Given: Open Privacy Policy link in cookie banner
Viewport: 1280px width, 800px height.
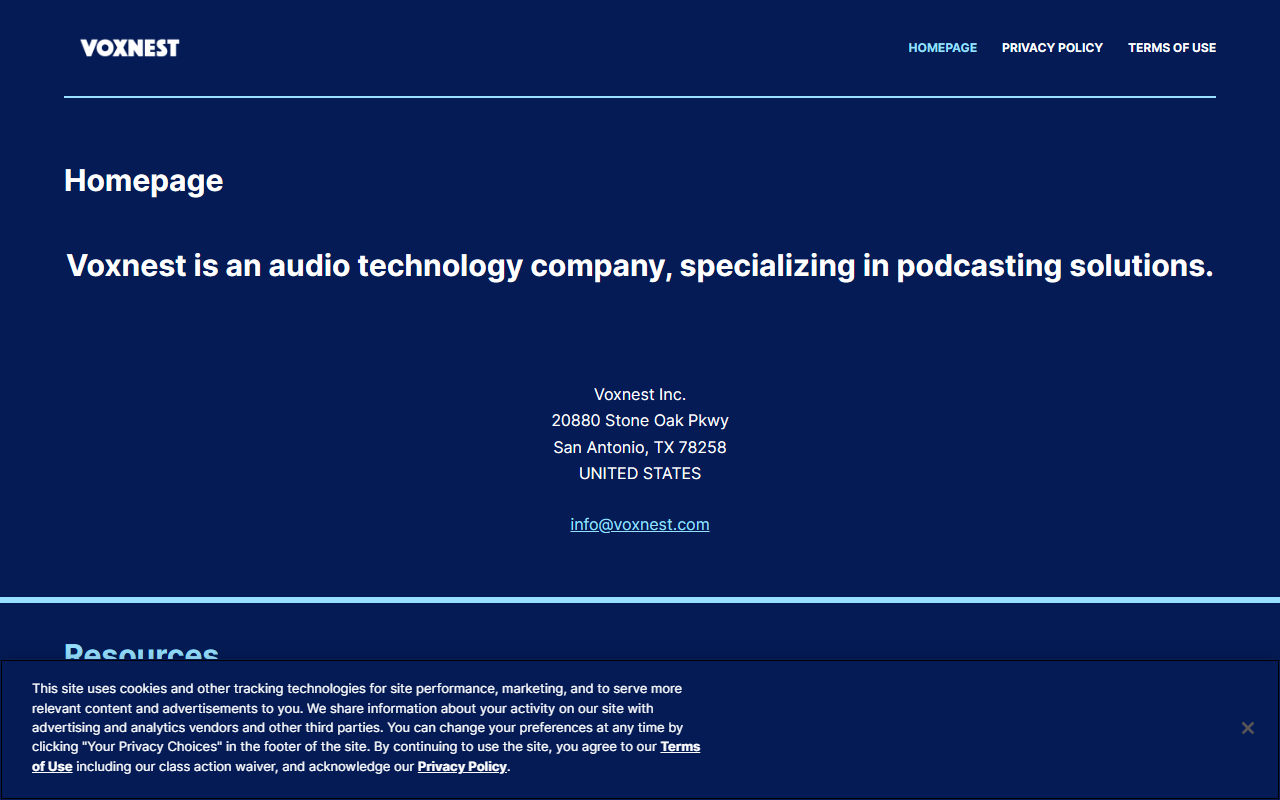Looking at the screenshot, I should [x=462, y=767].
